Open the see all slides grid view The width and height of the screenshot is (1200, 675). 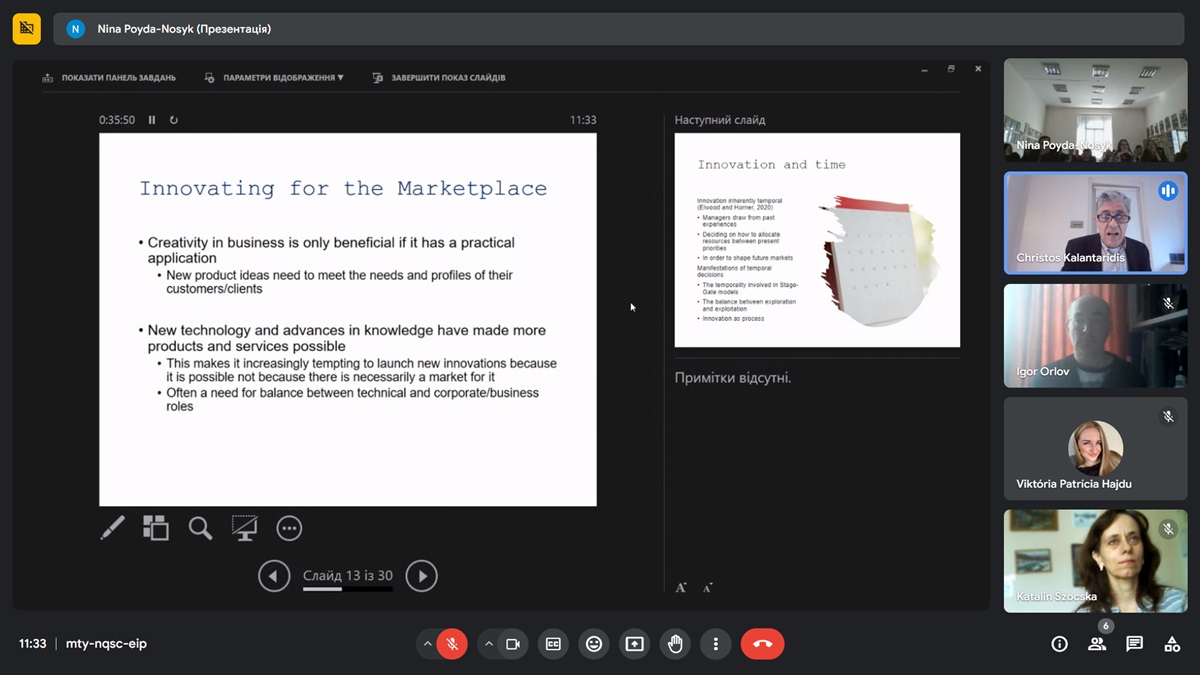pos(156,528)
